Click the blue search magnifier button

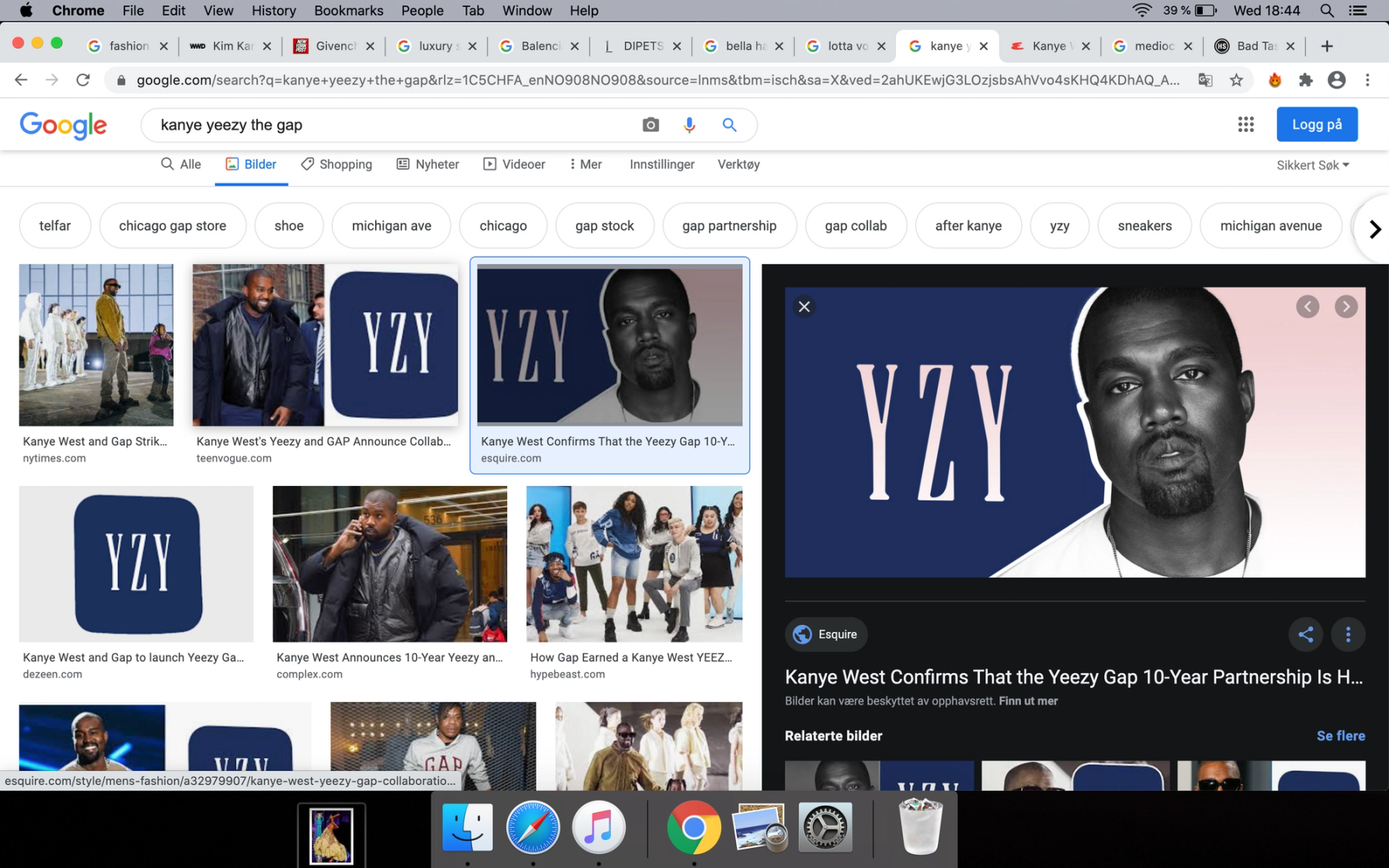(x=729, y=125)
